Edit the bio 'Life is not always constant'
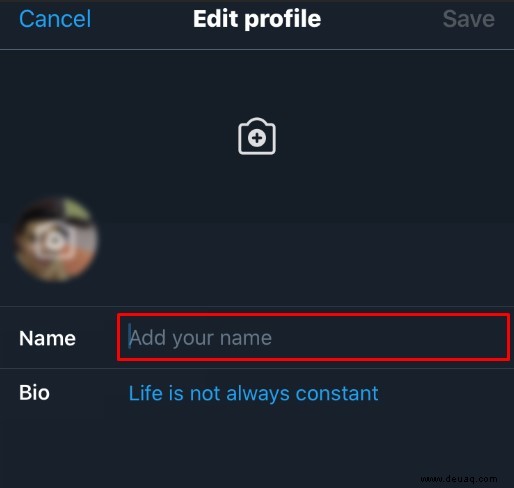The width and height of the screenshot is (514, 488). (253, 393)
